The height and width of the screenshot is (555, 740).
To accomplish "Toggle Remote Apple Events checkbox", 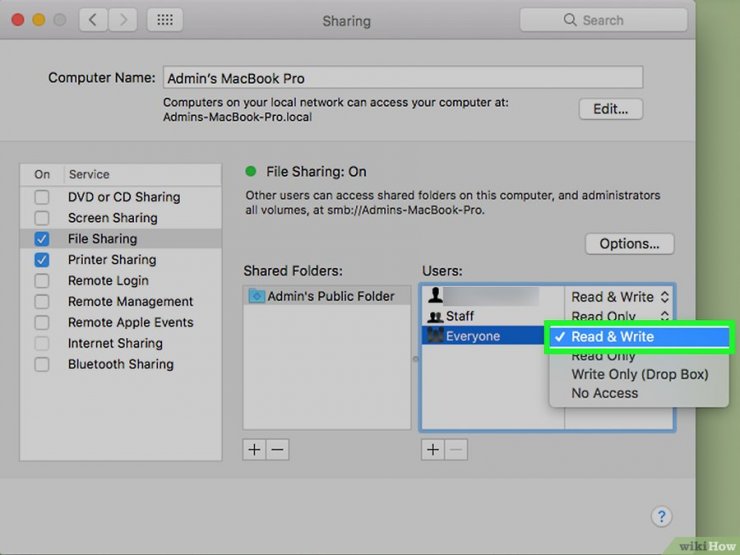I will coord(42,322).
